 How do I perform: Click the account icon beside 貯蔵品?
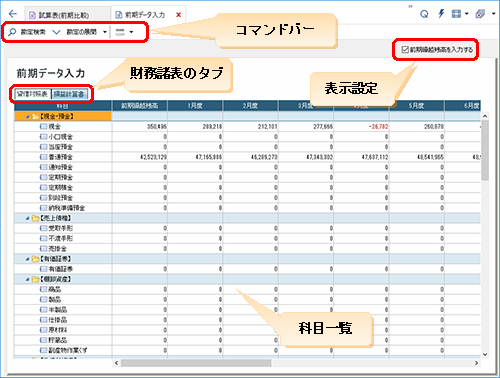click(43, 340)
